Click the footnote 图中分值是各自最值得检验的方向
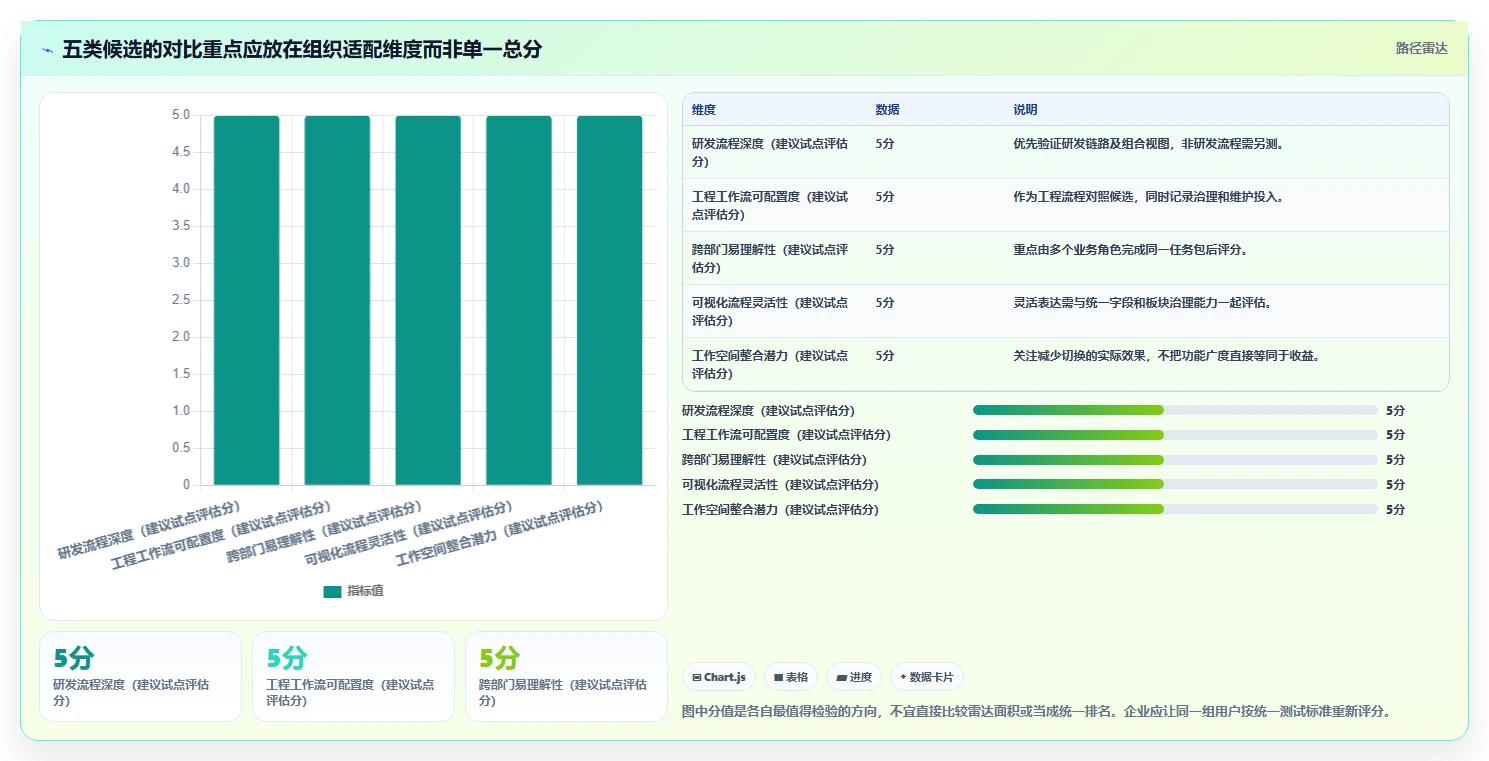Viewport: 1489px width, 761px height. tap(1035, 712)
